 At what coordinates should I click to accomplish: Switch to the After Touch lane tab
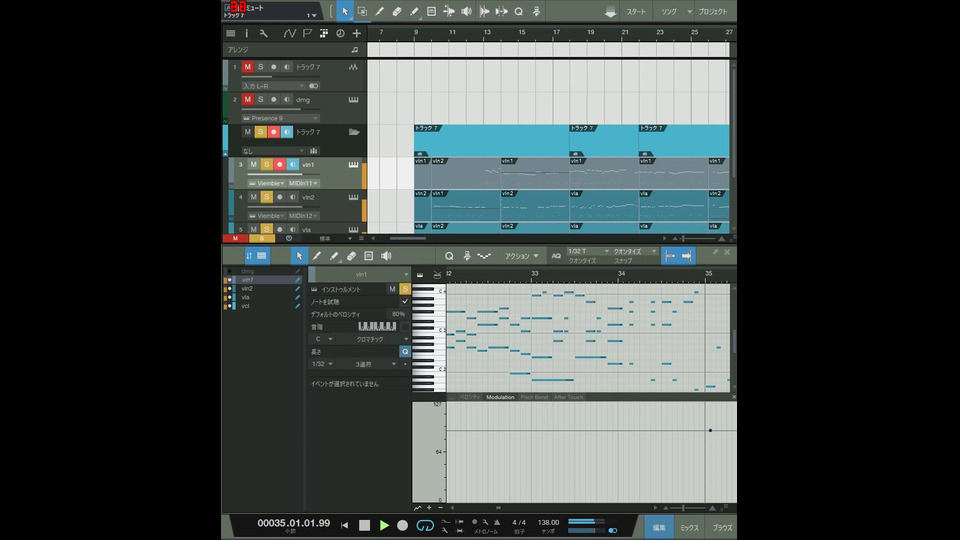pos(569,397)
